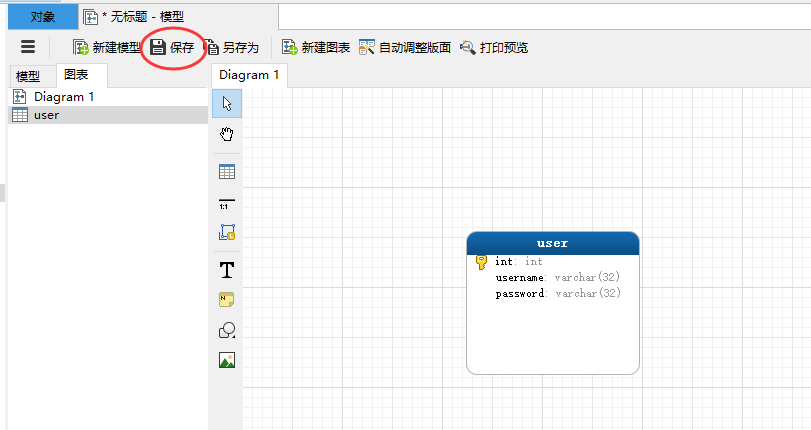Click the user table header in the diagram
This screenshot has width=811, height=430.
pyautogui.click(x=552, y=243)
